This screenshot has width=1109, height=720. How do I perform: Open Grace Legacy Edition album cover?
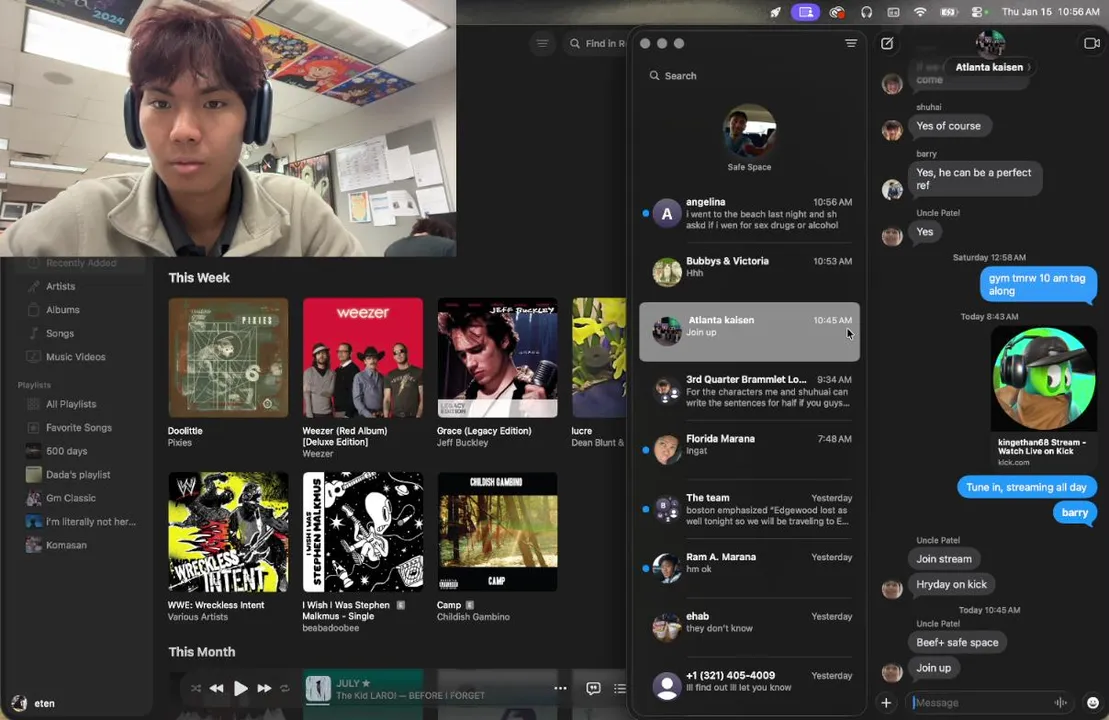click(497, 357)
